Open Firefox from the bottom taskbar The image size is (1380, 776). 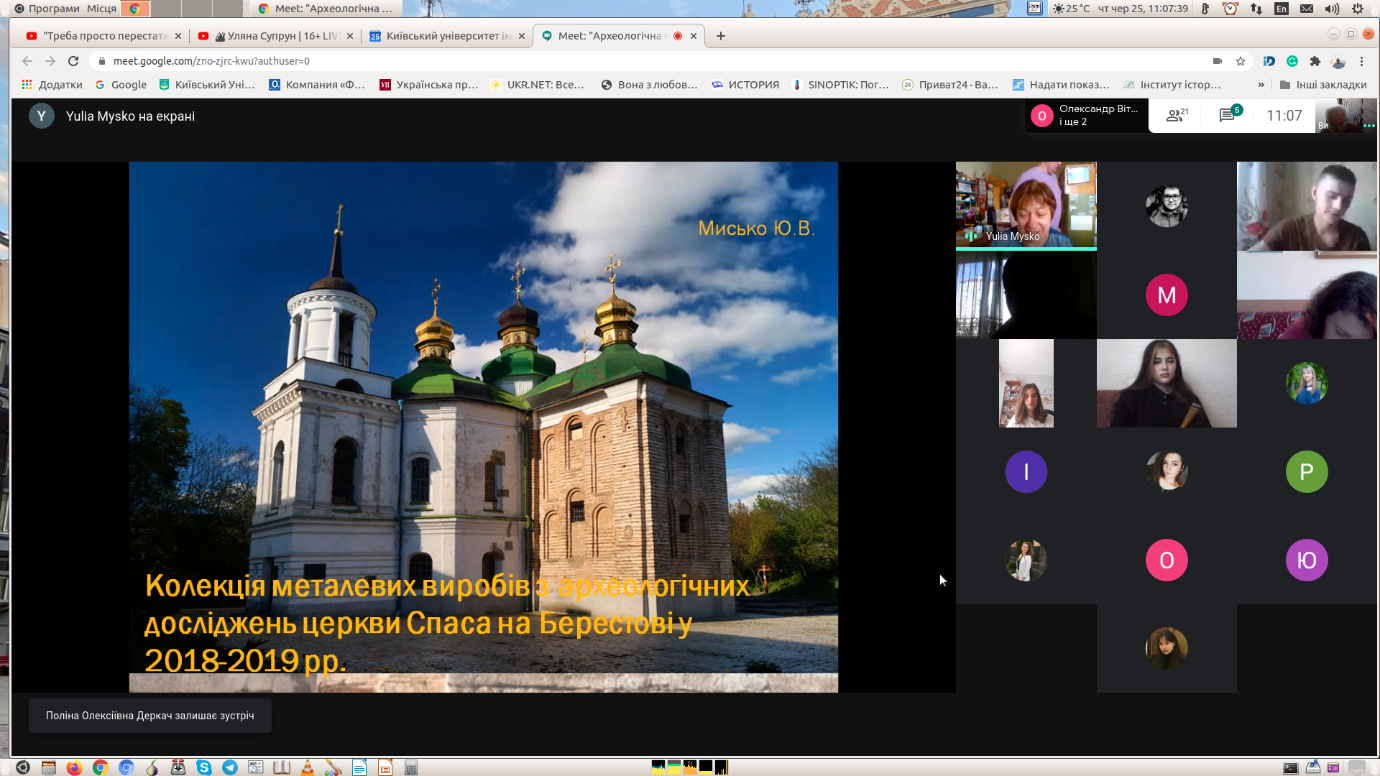click(74, 768)
